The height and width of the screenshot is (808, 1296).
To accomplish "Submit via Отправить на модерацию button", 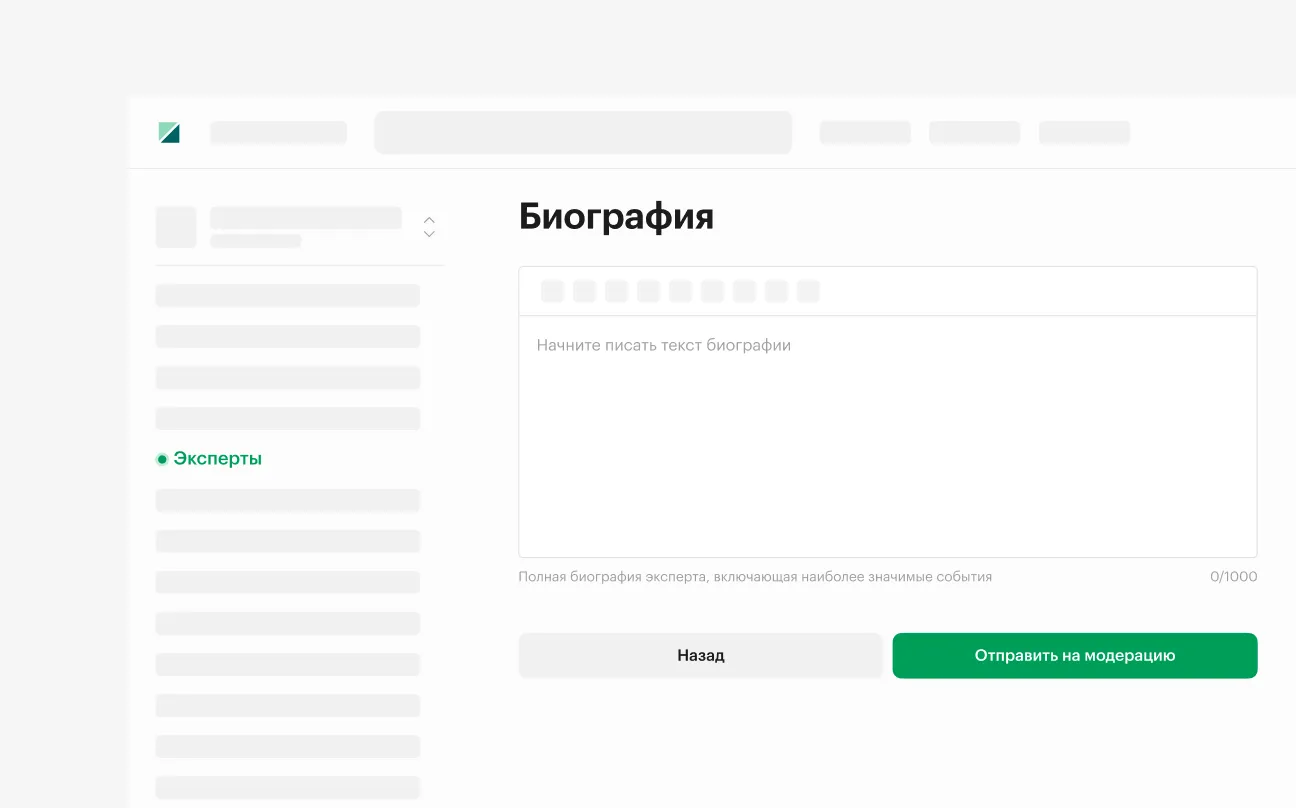I will coord(1075,655).
